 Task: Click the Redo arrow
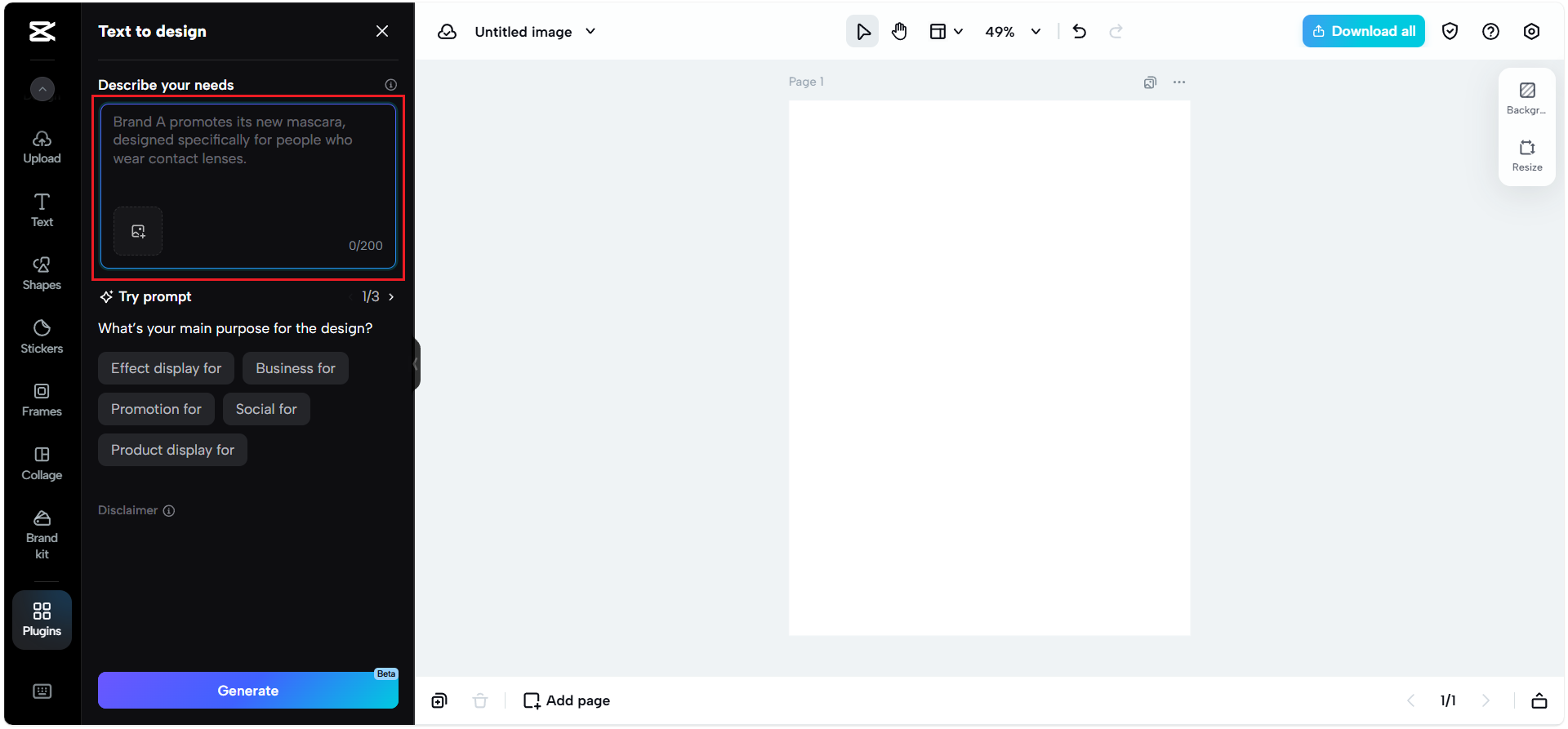[x=1116, y=32]
